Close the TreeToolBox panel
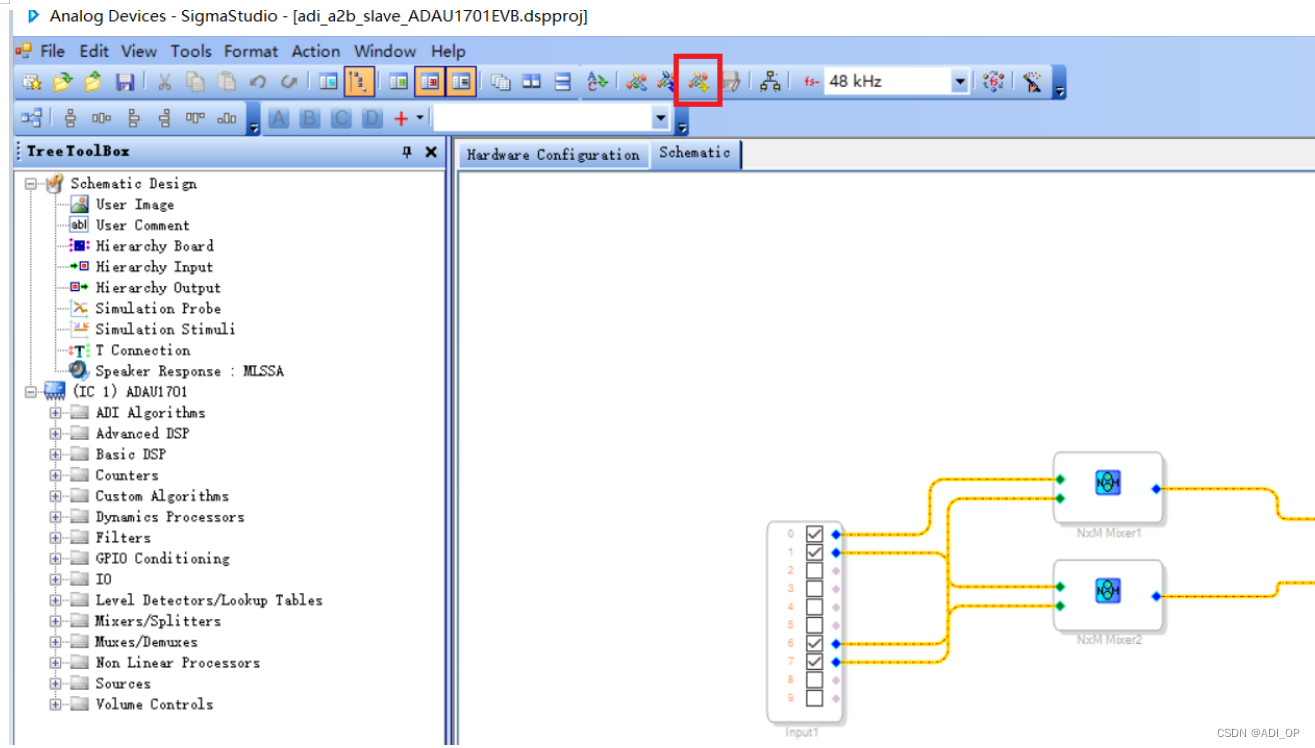 431,152
